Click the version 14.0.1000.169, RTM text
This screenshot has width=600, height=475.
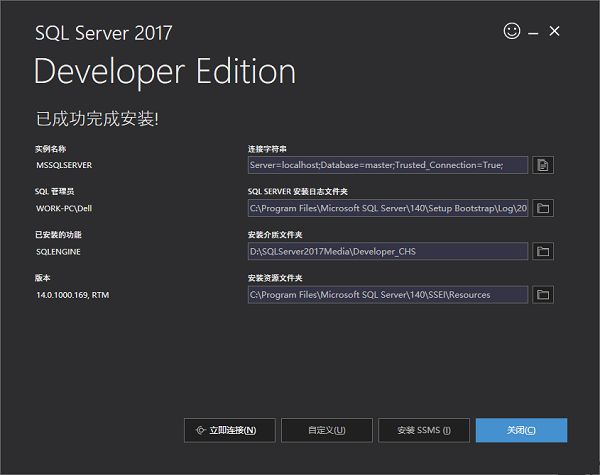(73, 295)
